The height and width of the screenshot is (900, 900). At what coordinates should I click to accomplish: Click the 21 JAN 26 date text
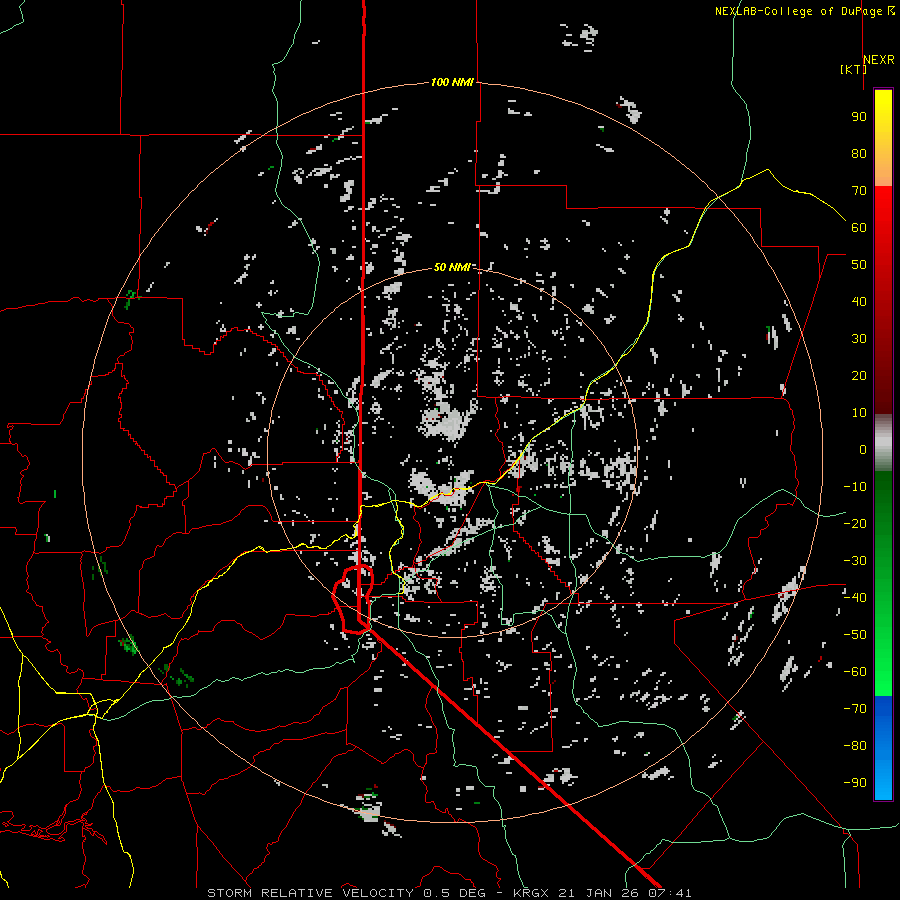[x=598, y=893]
